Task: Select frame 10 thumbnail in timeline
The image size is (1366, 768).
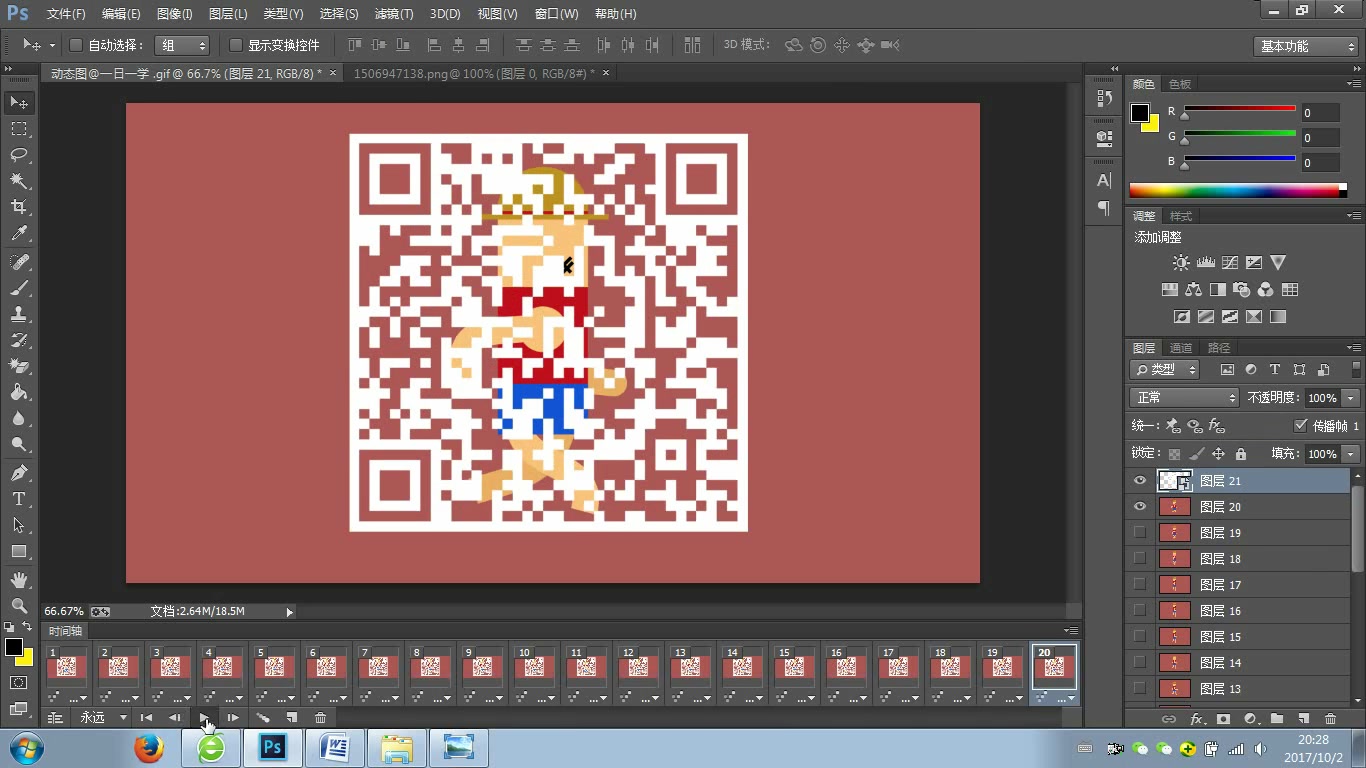Action: point(535,667)
